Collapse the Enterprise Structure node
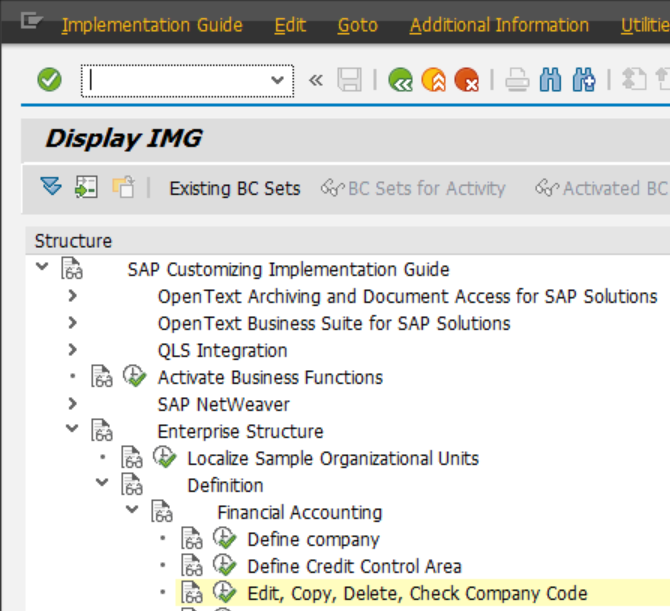Viewport: 670px width, 611px height. pos(72,428)
